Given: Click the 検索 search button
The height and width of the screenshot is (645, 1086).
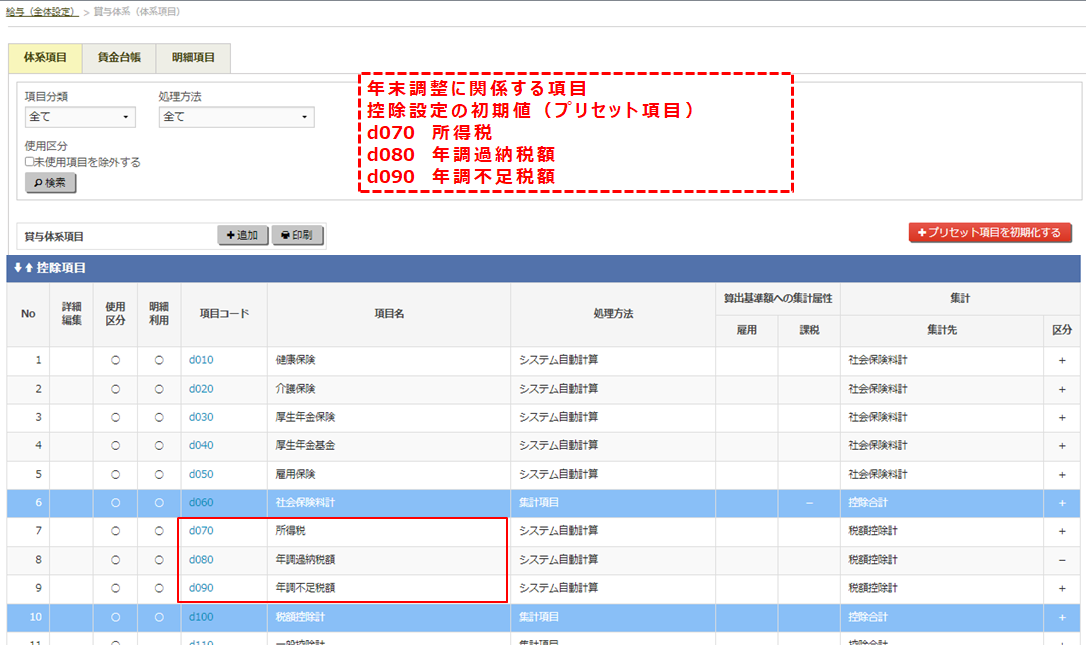Looking at the screenshot, I should 50,183.
